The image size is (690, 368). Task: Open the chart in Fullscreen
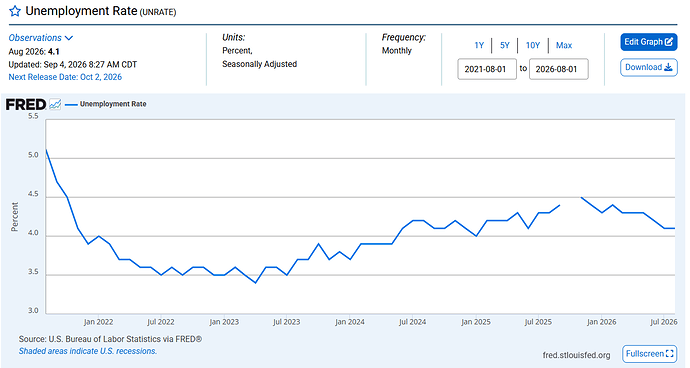(x=649, y=353)
